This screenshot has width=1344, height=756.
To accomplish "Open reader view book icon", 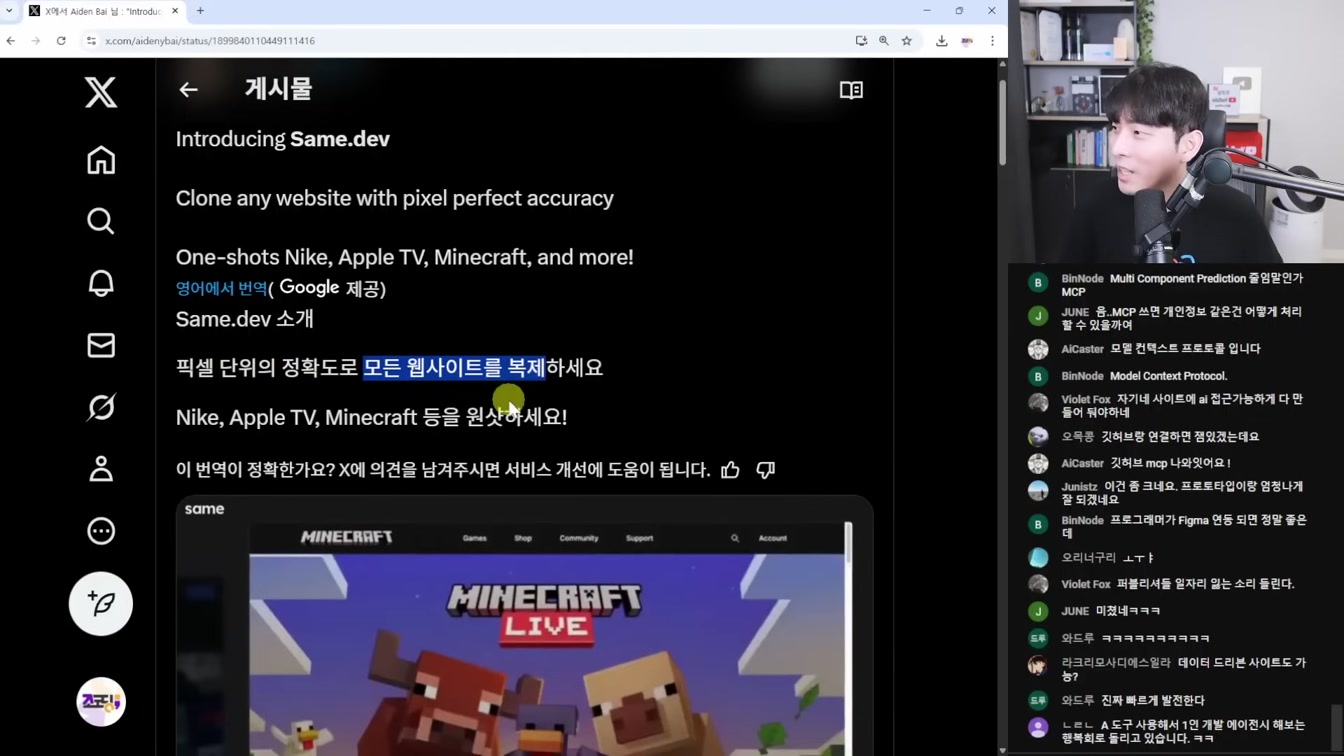I will pyautogui.click(x=851, y=90).
